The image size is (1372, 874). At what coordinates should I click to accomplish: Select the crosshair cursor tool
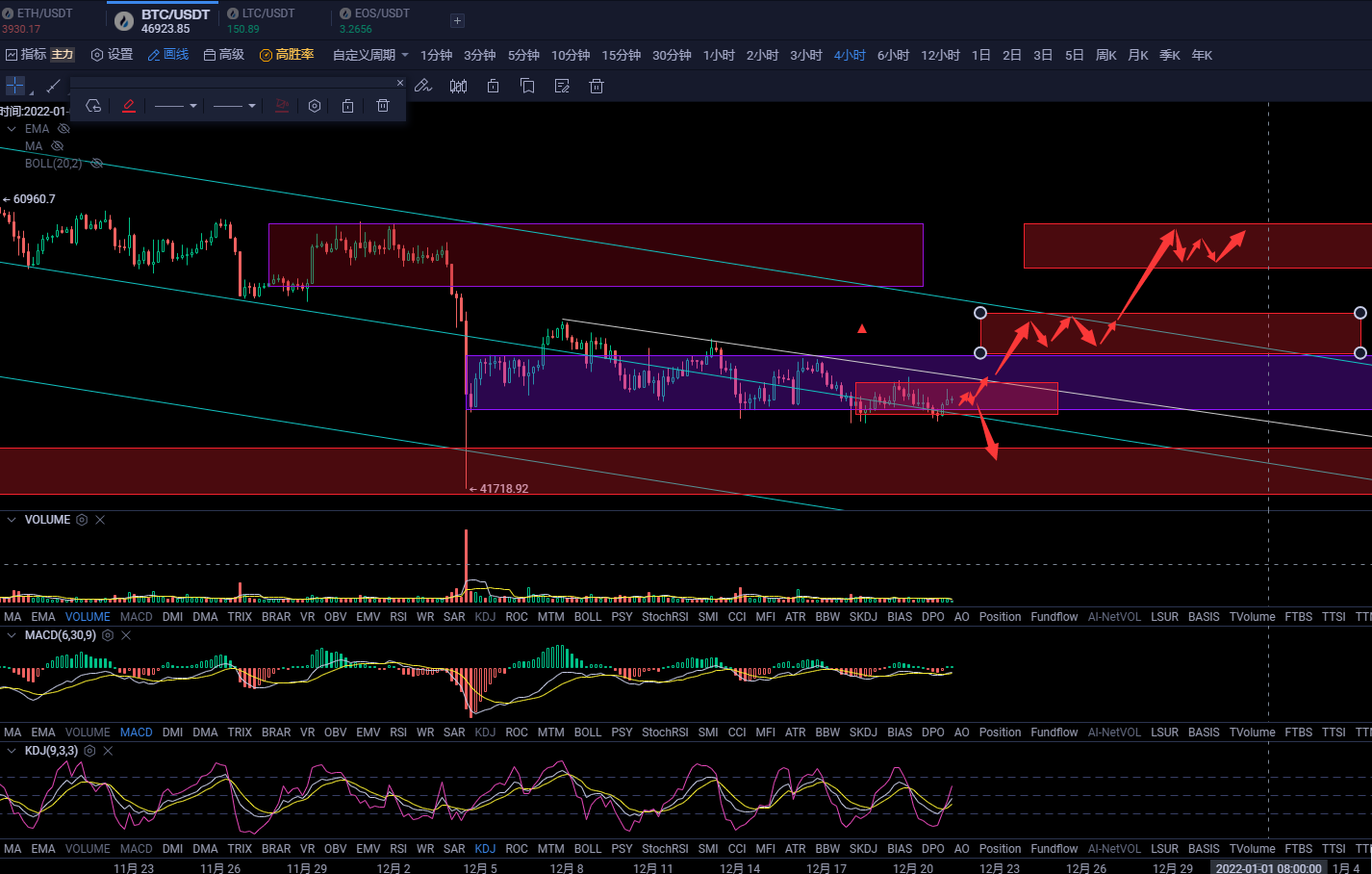click(15, 86)
